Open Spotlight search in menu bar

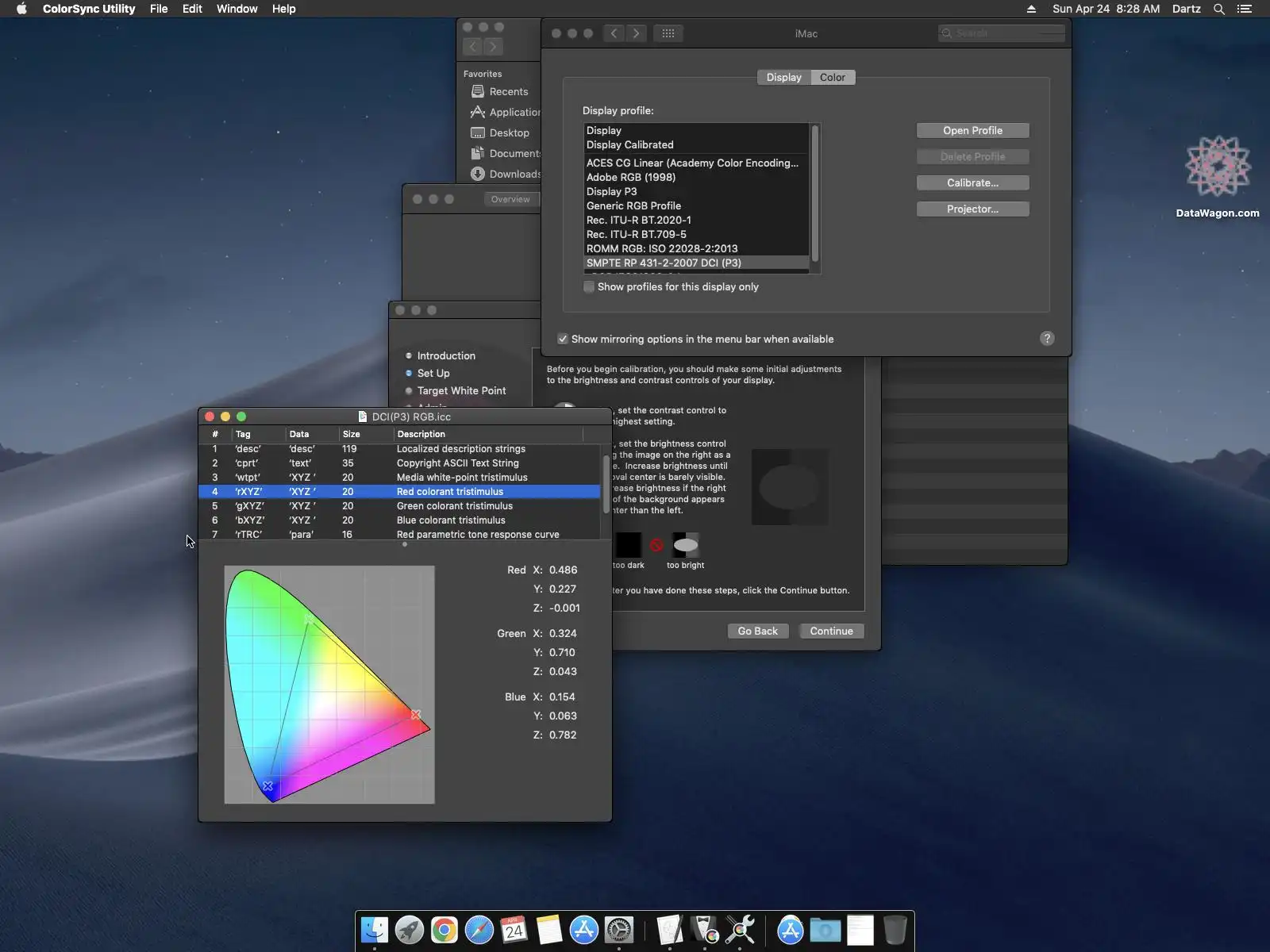coord(1219,9)
